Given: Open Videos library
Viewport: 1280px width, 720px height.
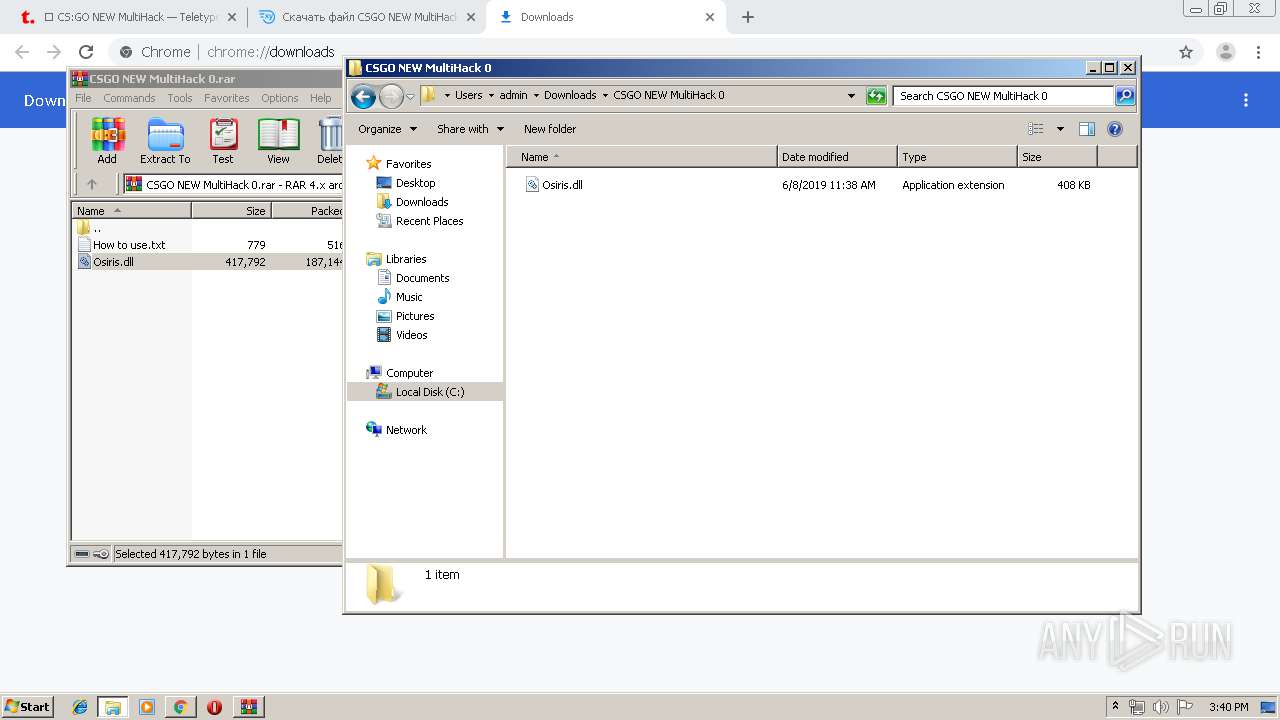Looking at the screenshot, I should coord(402,335).
